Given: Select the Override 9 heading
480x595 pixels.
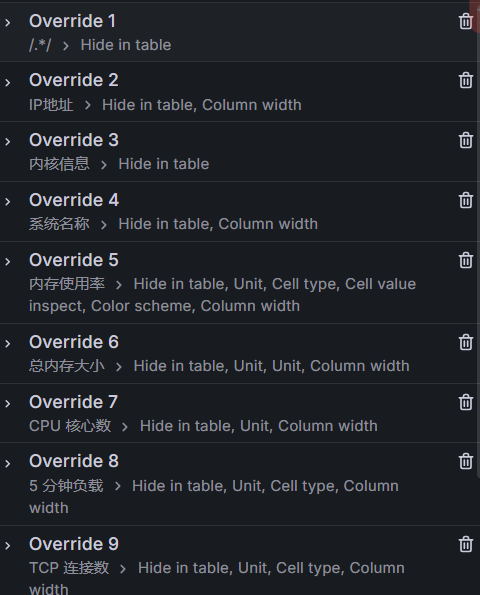Looking at the screenshot, I should click(x=74, y=544).
